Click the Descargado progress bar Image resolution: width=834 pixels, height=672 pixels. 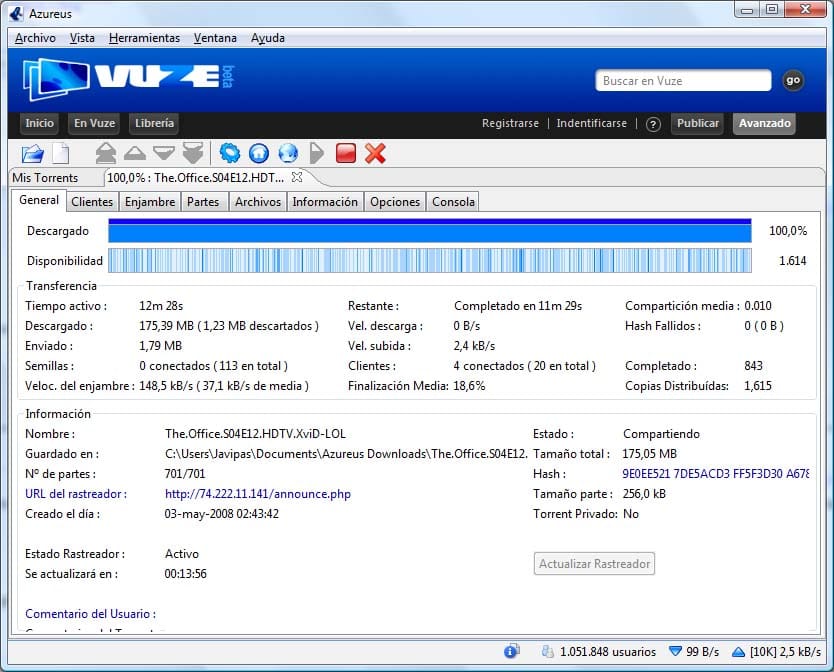tap(429, 232)
